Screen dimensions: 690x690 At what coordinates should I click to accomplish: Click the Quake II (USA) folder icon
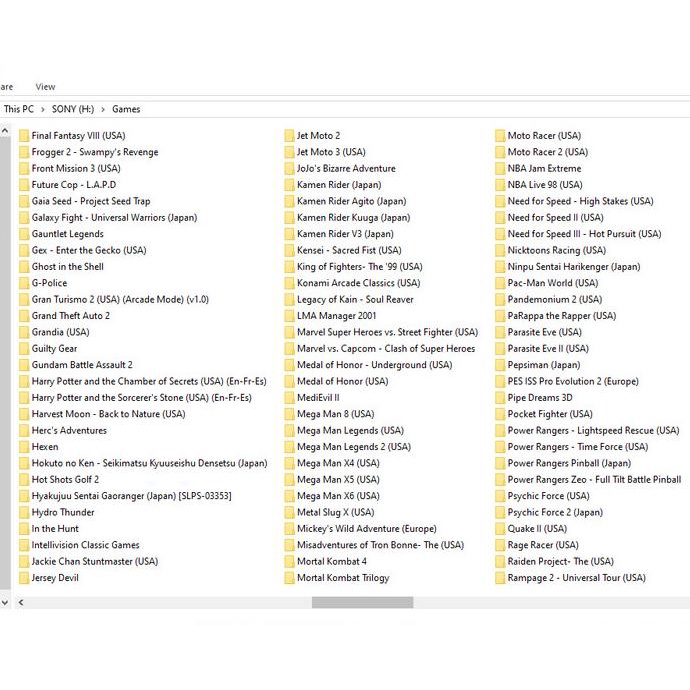click(x=500, y=529)
